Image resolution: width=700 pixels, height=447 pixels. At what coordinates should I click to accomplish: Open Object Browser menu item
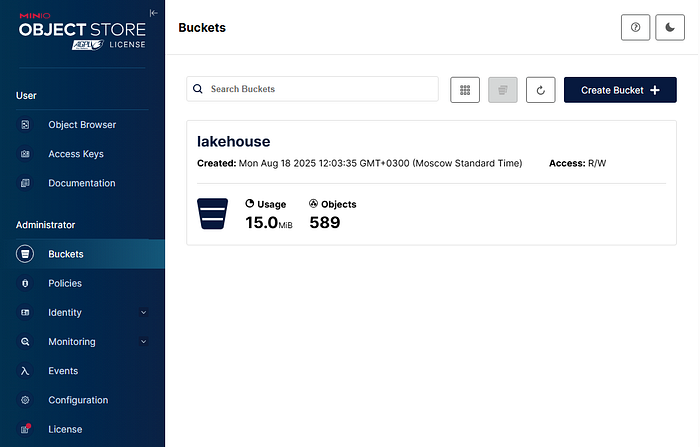(82, 125)
